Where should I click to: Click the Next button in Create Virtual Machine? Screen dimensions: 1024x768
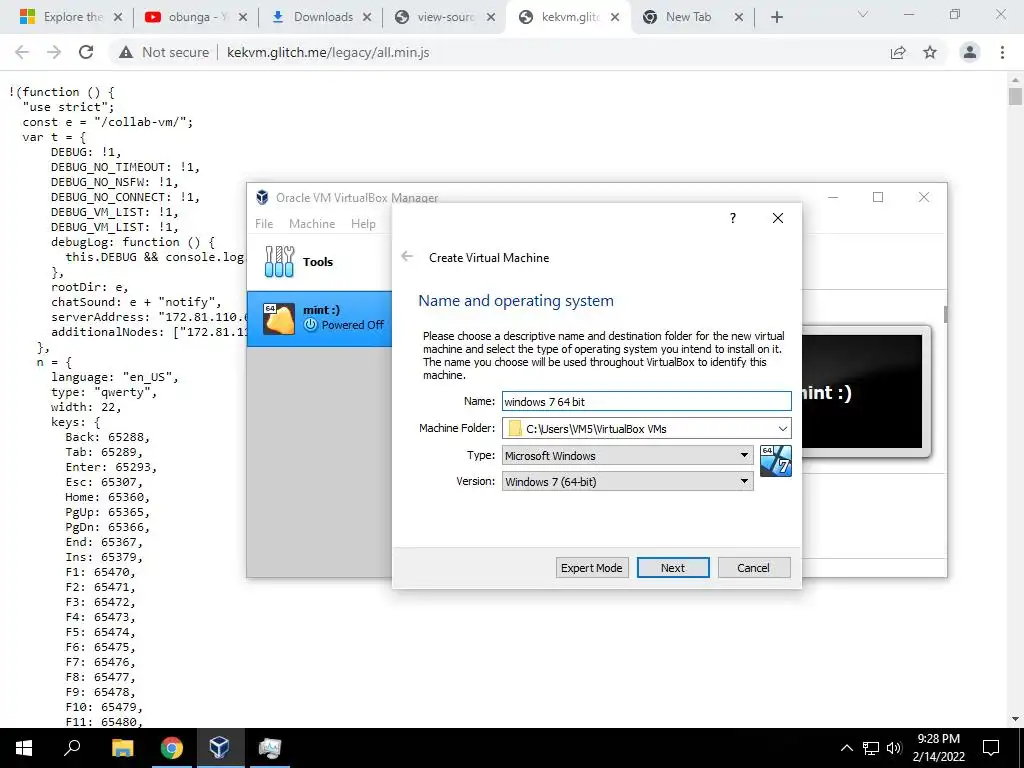(x=673, y=568)
